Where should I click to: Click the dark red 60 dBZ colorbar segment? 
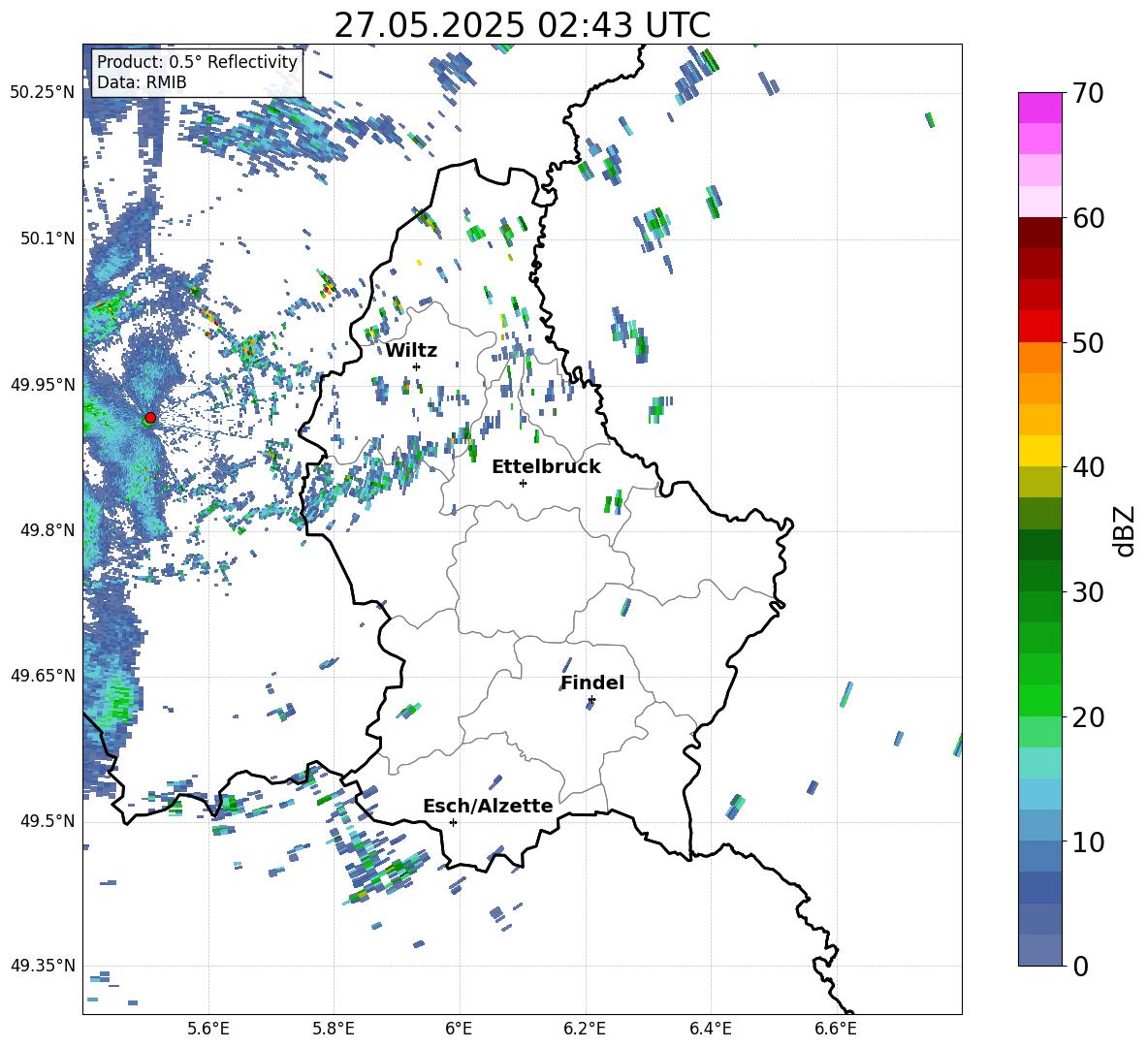click(x=1039, y=233)
